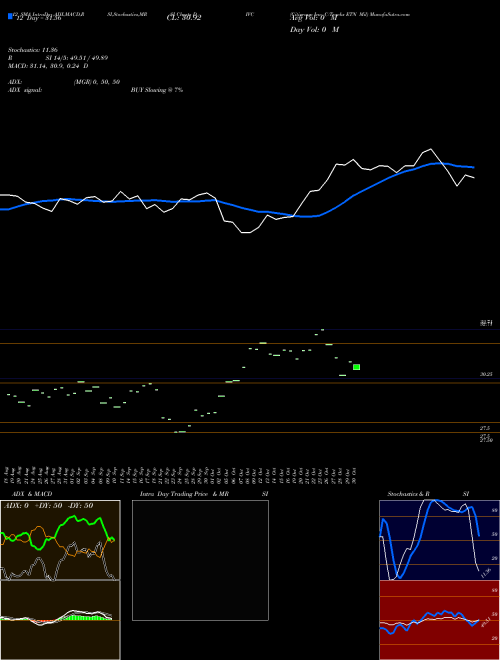This screenshot has width=500, height=660.
Task: Click the 'Intra Day Trading Price & MR' title
Action: coord(184,494)
